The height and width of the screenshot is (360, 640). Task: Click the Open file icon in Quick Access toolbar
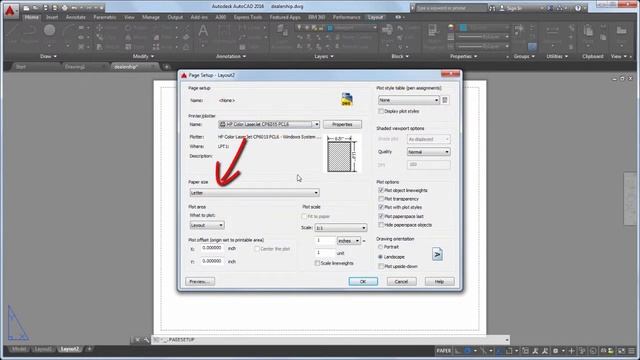(x=36, y=8)
